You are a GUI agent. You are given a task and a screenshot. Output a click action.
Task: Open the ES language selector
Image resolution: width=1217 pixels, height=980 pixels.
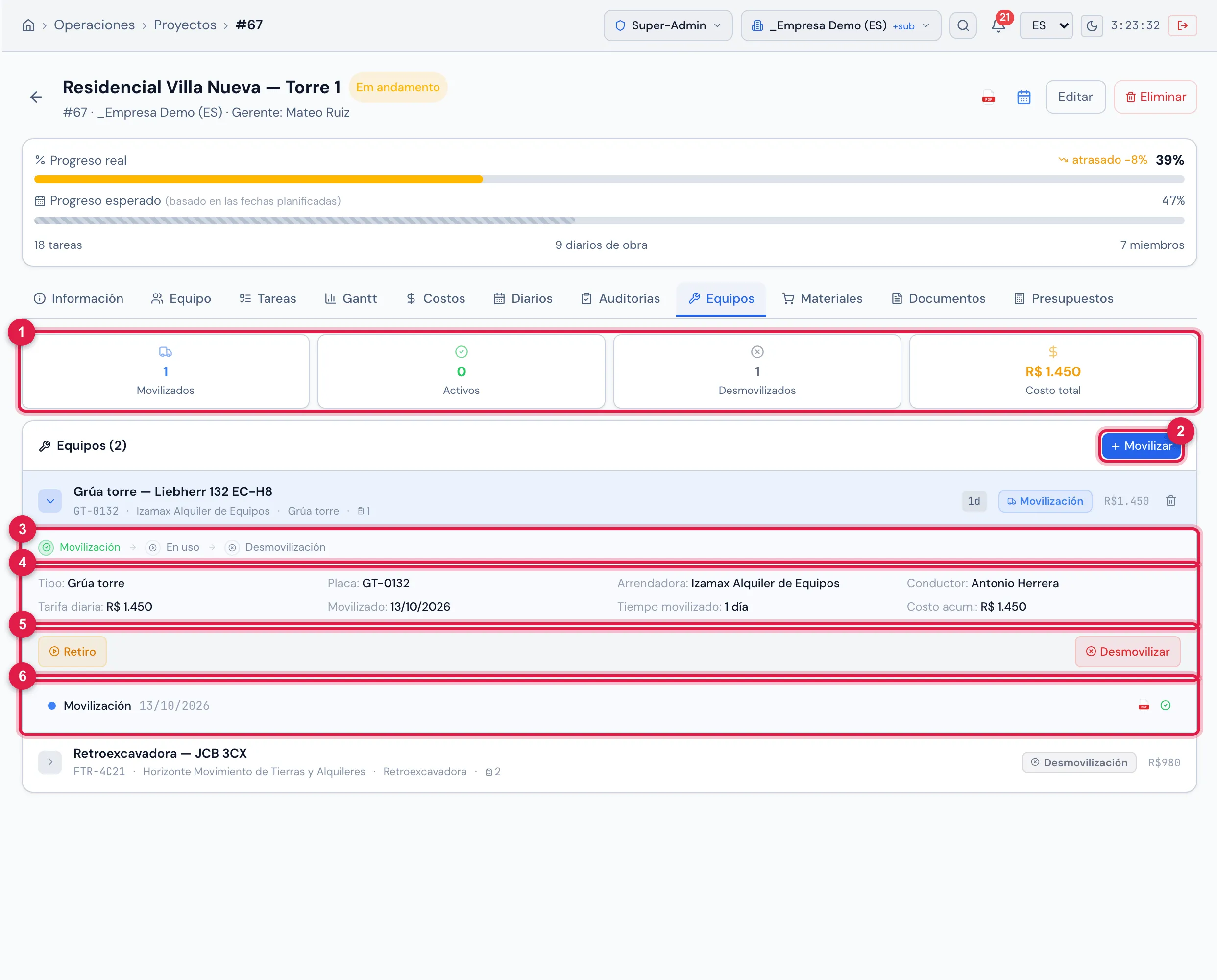tap(1046, 25)
